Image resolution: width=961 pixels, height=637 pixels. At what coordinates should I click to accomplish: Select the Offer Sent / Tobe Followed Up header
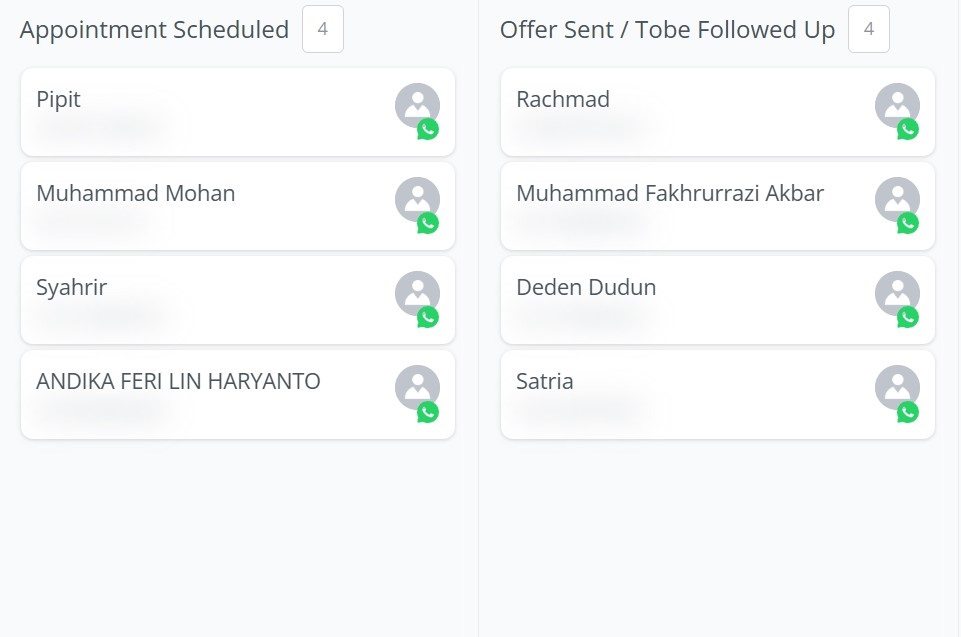pyautogui.click(x=667, y=30)
